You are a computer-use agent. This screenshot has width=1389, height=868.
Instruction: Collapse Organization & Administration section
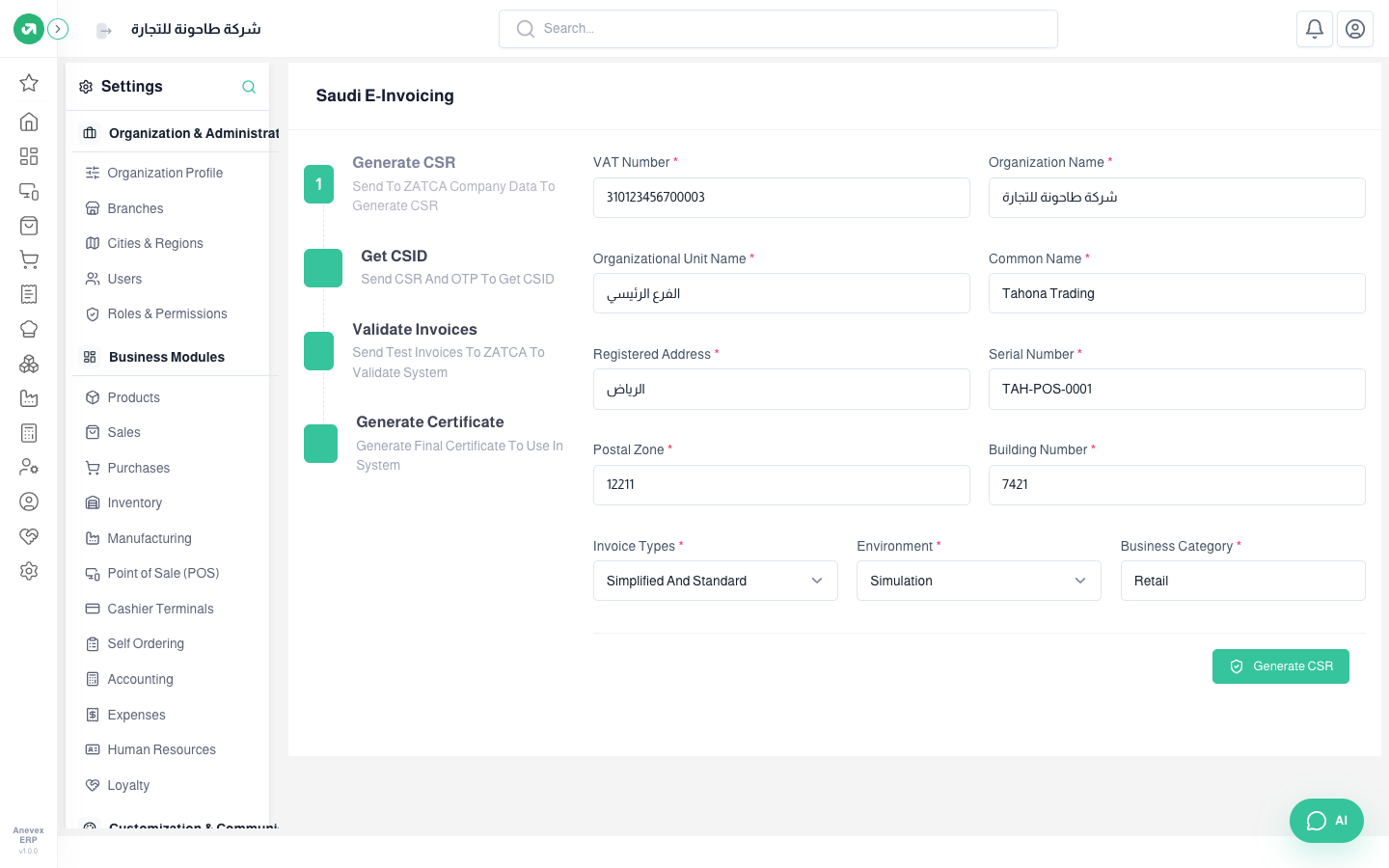[x=174, y=133]
